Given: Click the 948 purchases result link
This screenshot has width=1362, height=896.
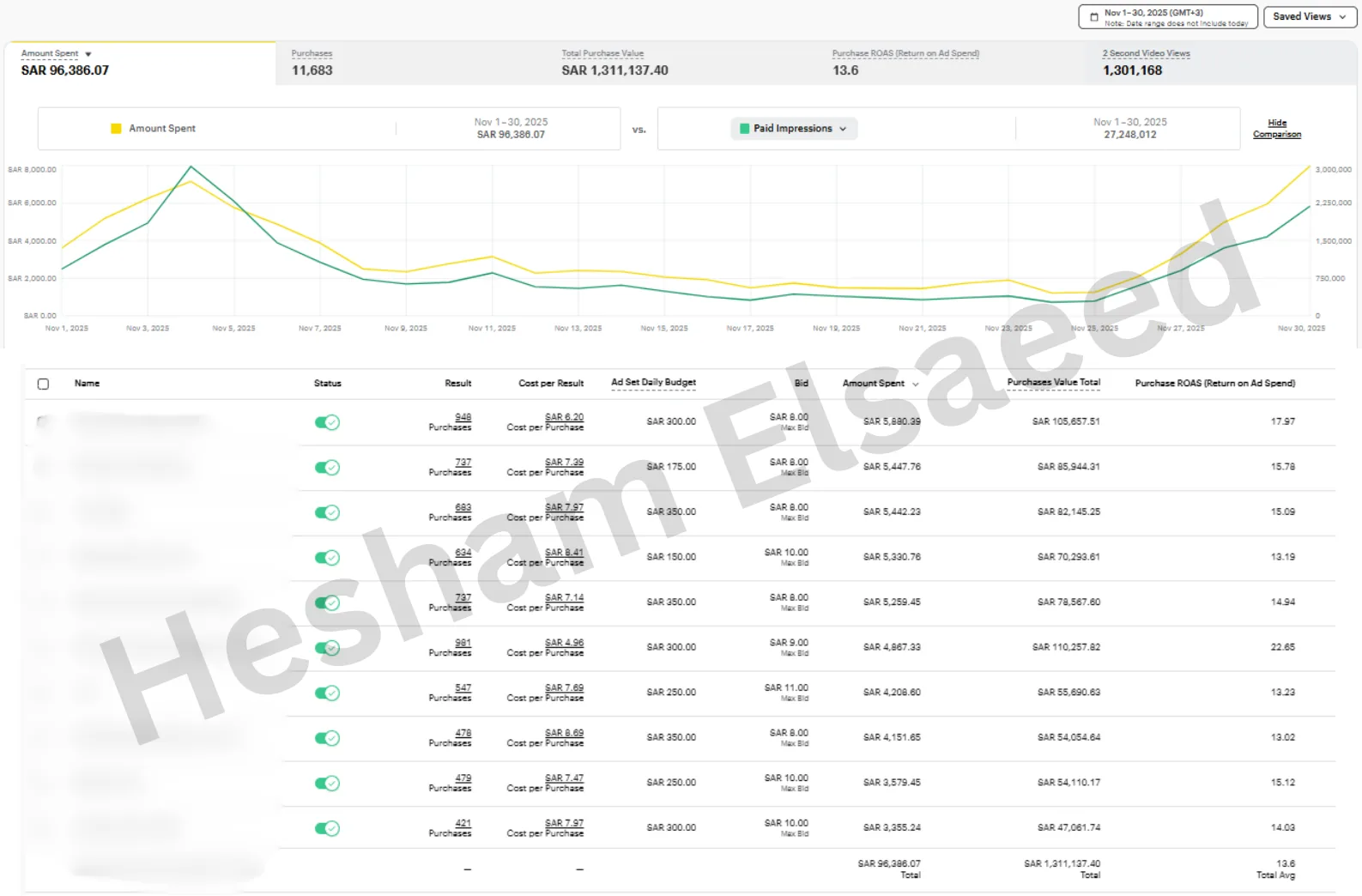Looking at the screenshot, I should point(463,417).
